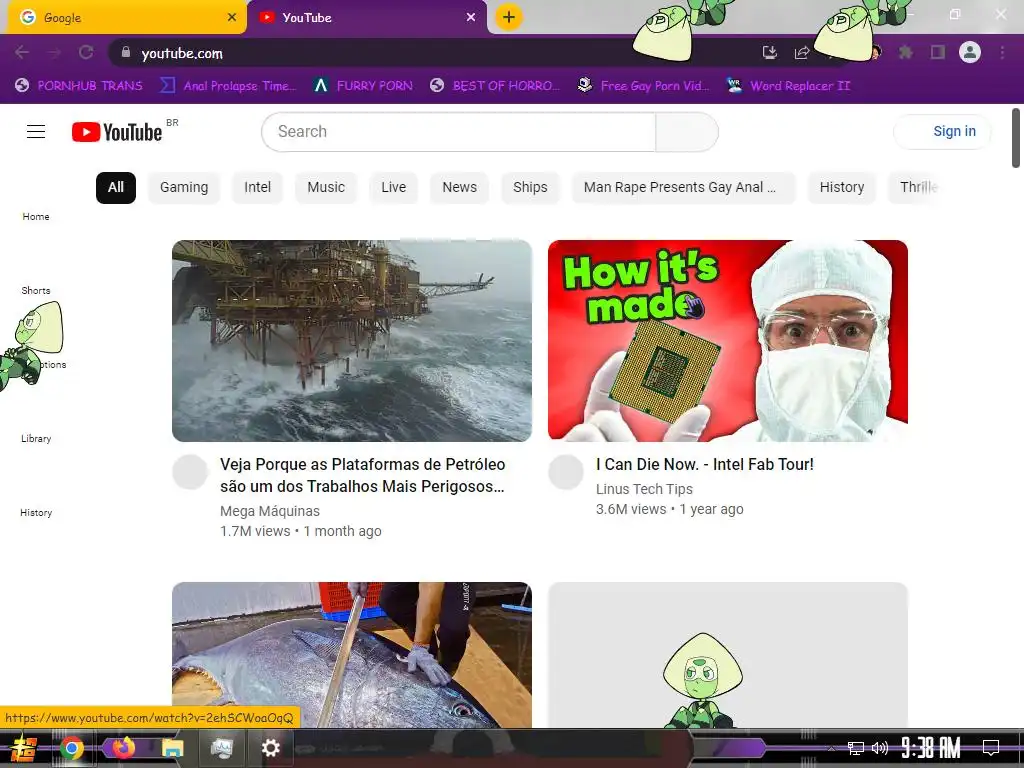This screenshot has height=768, width=1024.
Task: Click the search submit button
Action: [687, 132]
